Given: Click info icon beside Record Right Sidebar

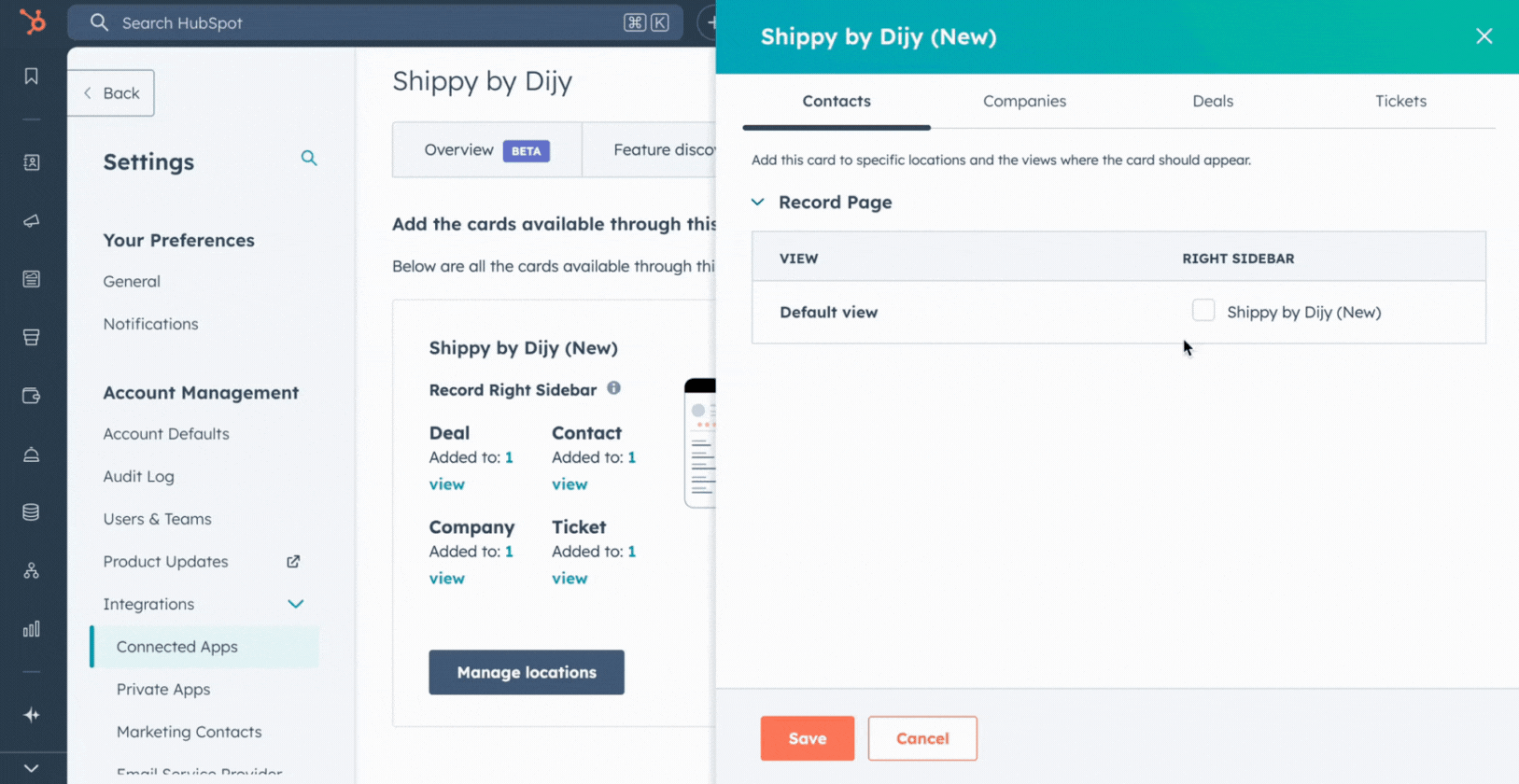Looking at the screenshot, I should click(x=613, y=388).
